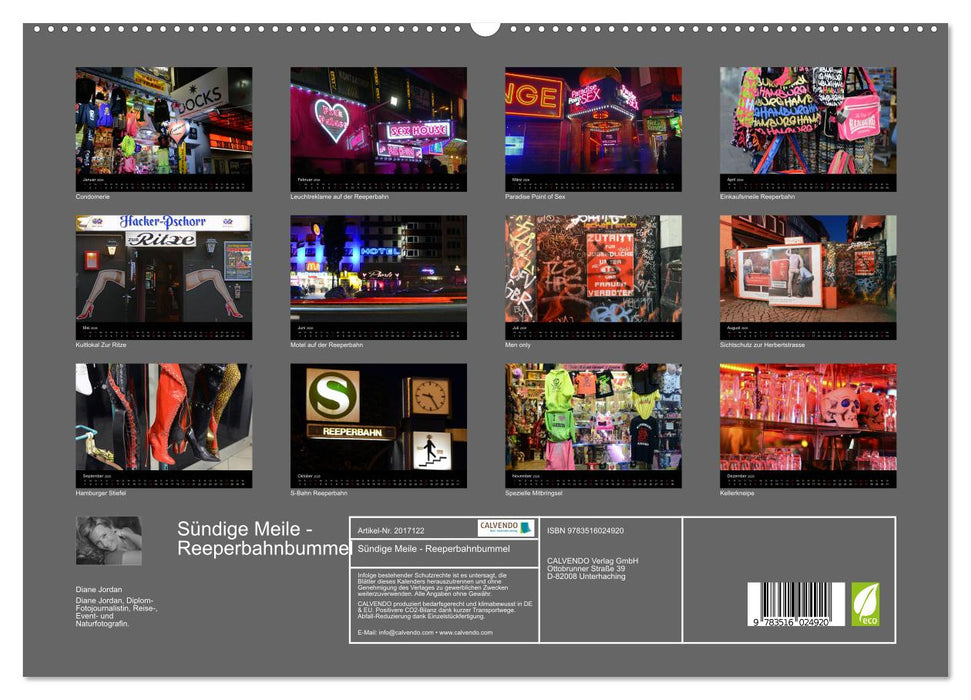Open the Paradise Point of Sex image
971x700 pixels.
pos(593,122)
